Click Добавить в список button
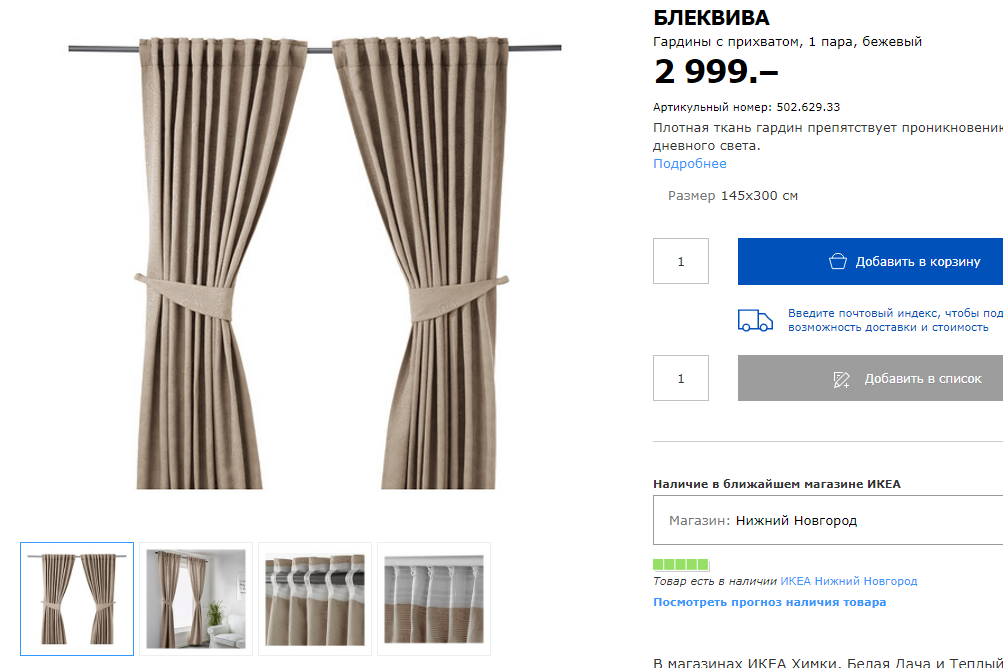This screenshot has width=1003, height=668. click(x=870, y=378)
